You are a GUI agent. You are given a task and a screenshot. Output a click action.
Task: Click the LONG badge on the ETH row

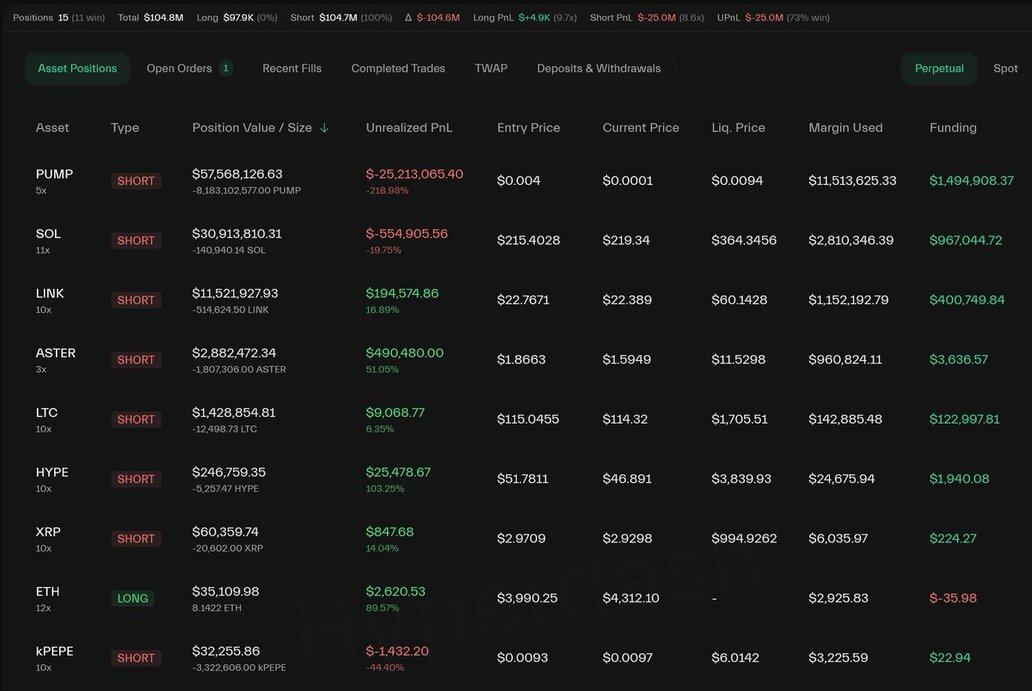133,598
